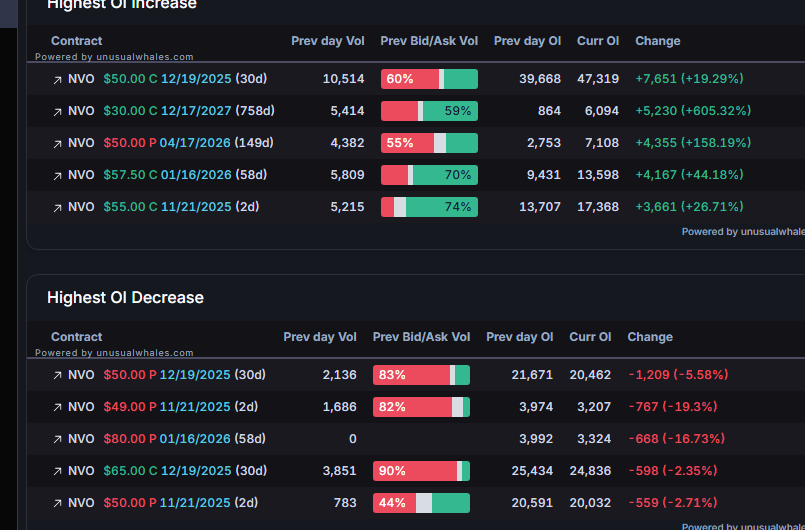
Task: Sort decrease table by Prev day OI
Action: click(520, 337)
